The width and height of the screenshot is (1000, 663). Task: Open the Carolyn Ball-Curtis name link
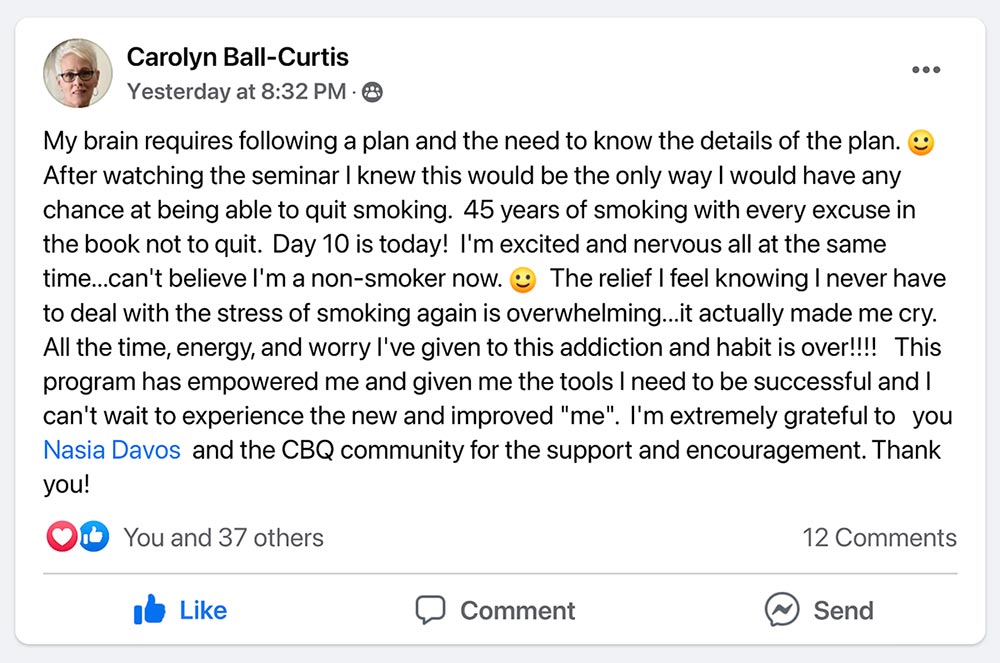point(238,58)
